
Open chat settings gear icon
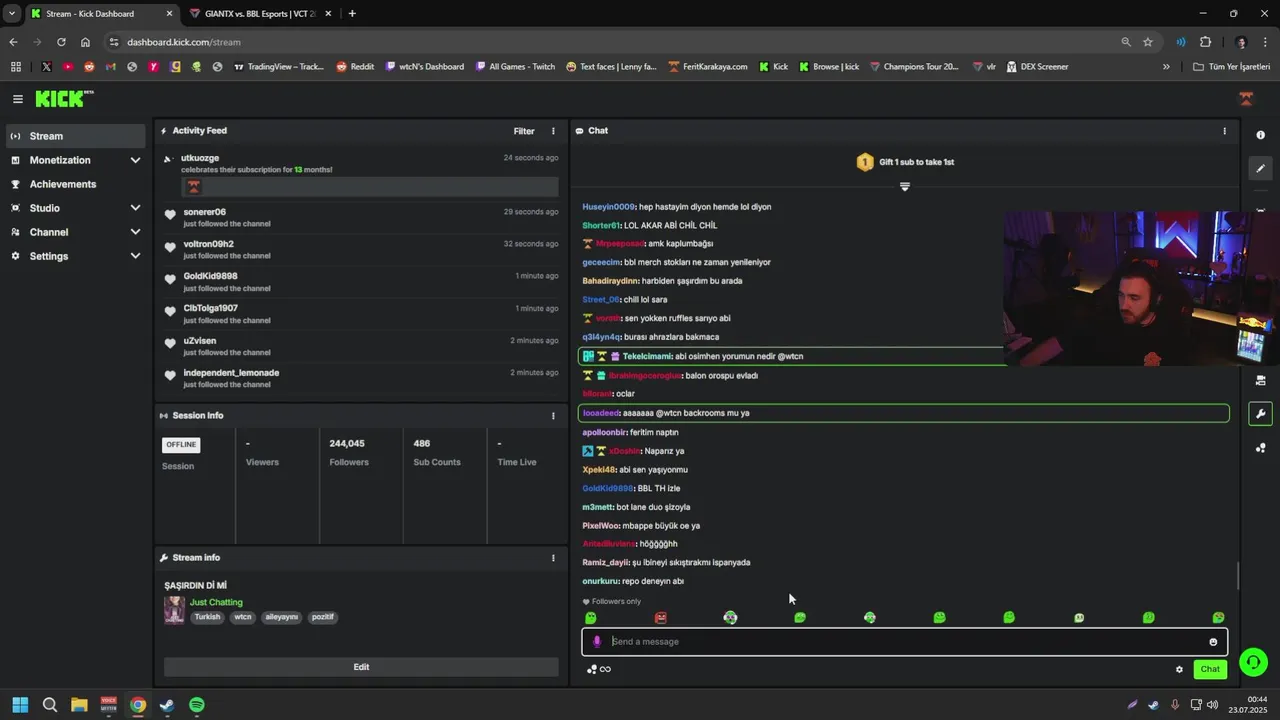tap(1179, 670)
